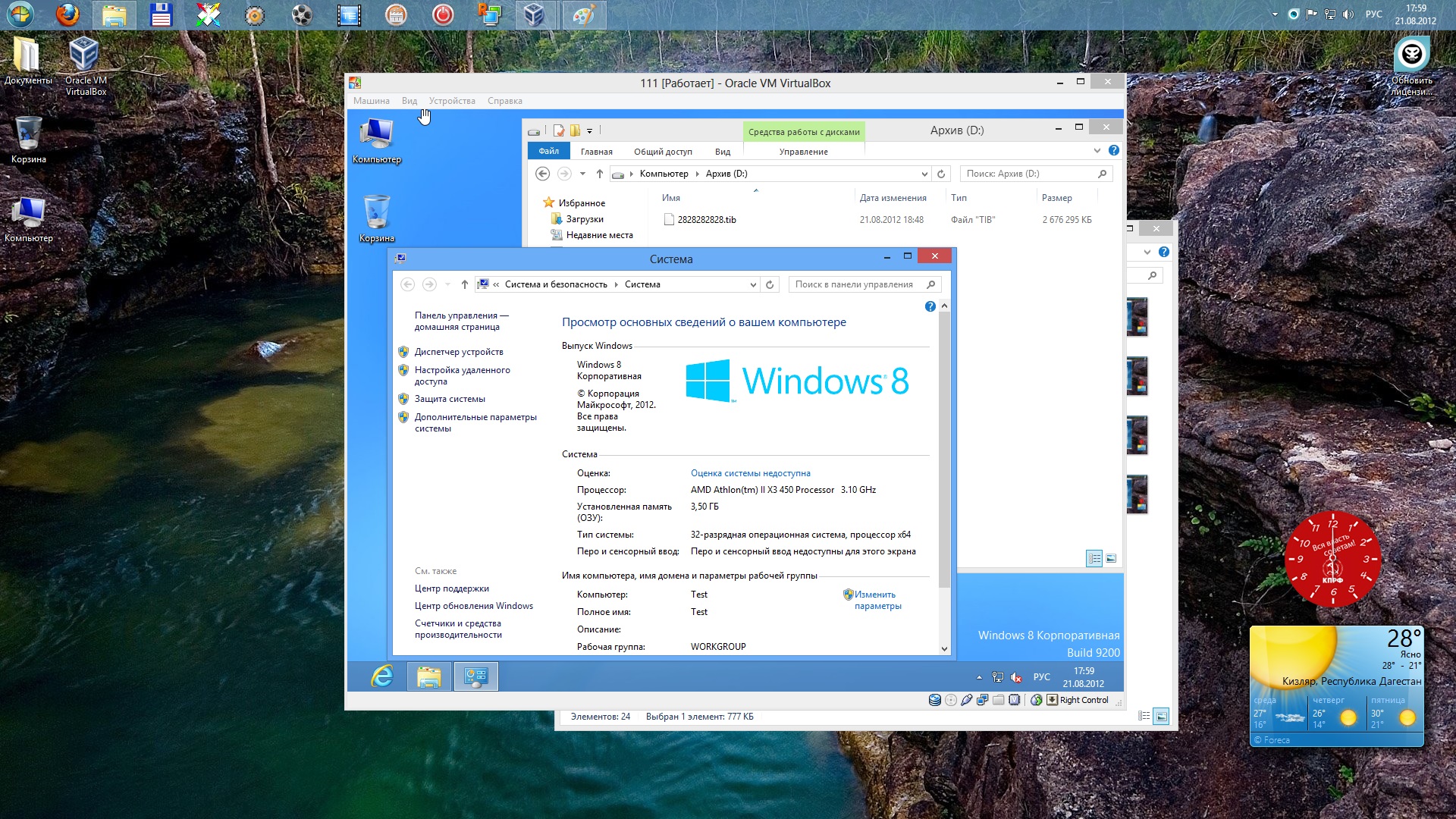
Task: Click VirtualBox cube button in host taskbar
Action: [x=535, y=14]
